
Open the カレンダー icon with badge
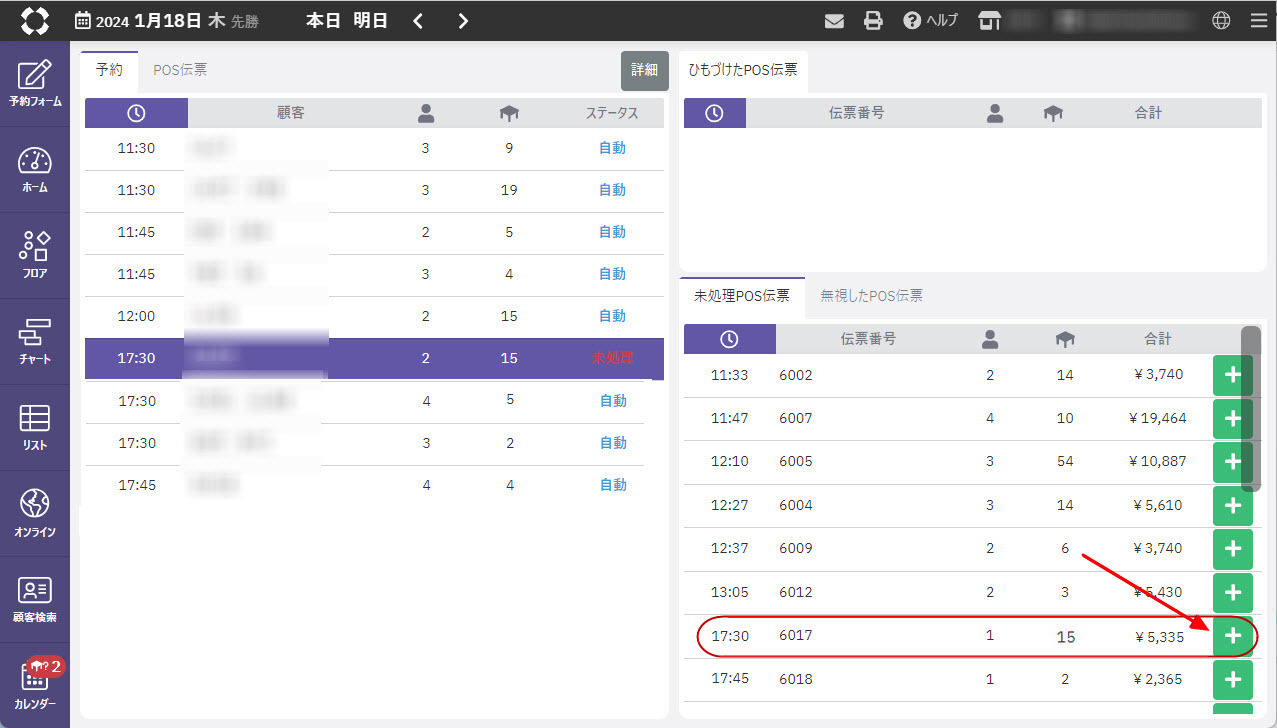35,685
